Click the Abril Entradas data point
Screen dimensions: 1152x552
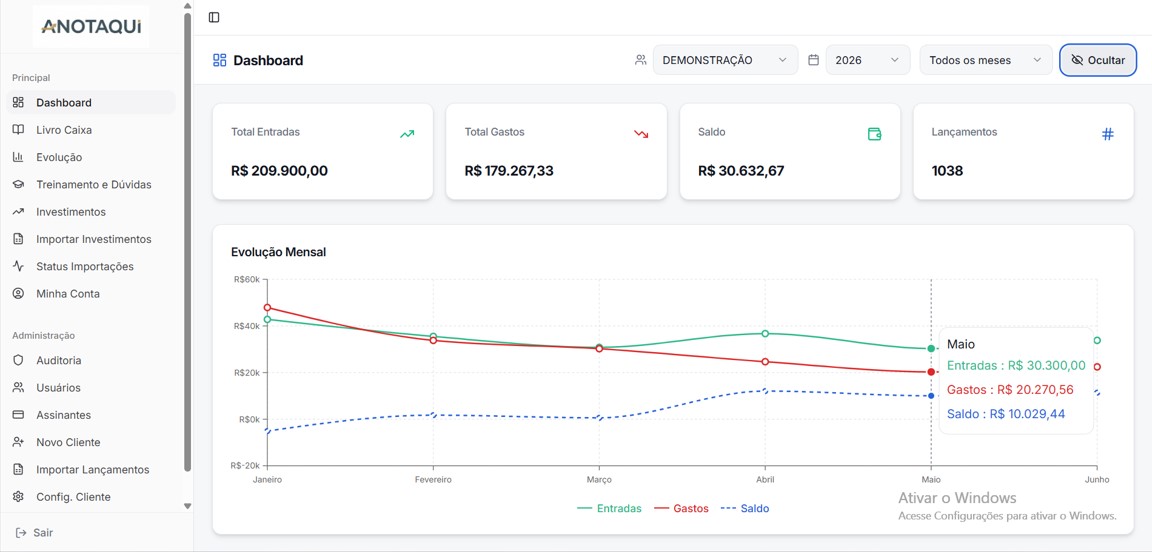coord(765,334)
